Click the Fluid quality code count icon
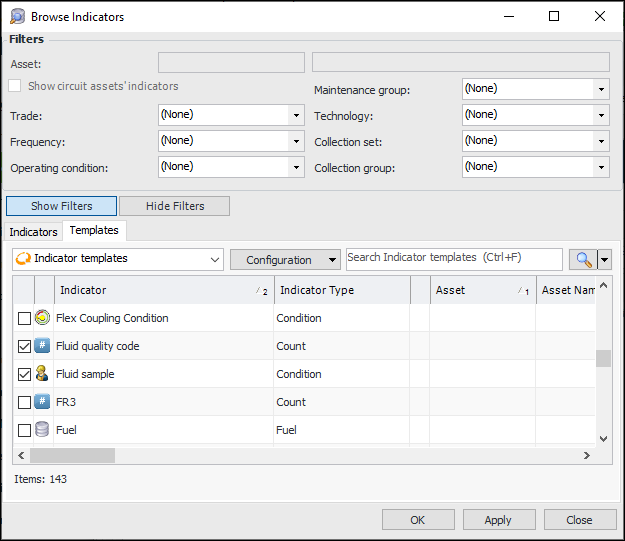The image size is (625, 541). pyautogui.click(x=42, y=346)
